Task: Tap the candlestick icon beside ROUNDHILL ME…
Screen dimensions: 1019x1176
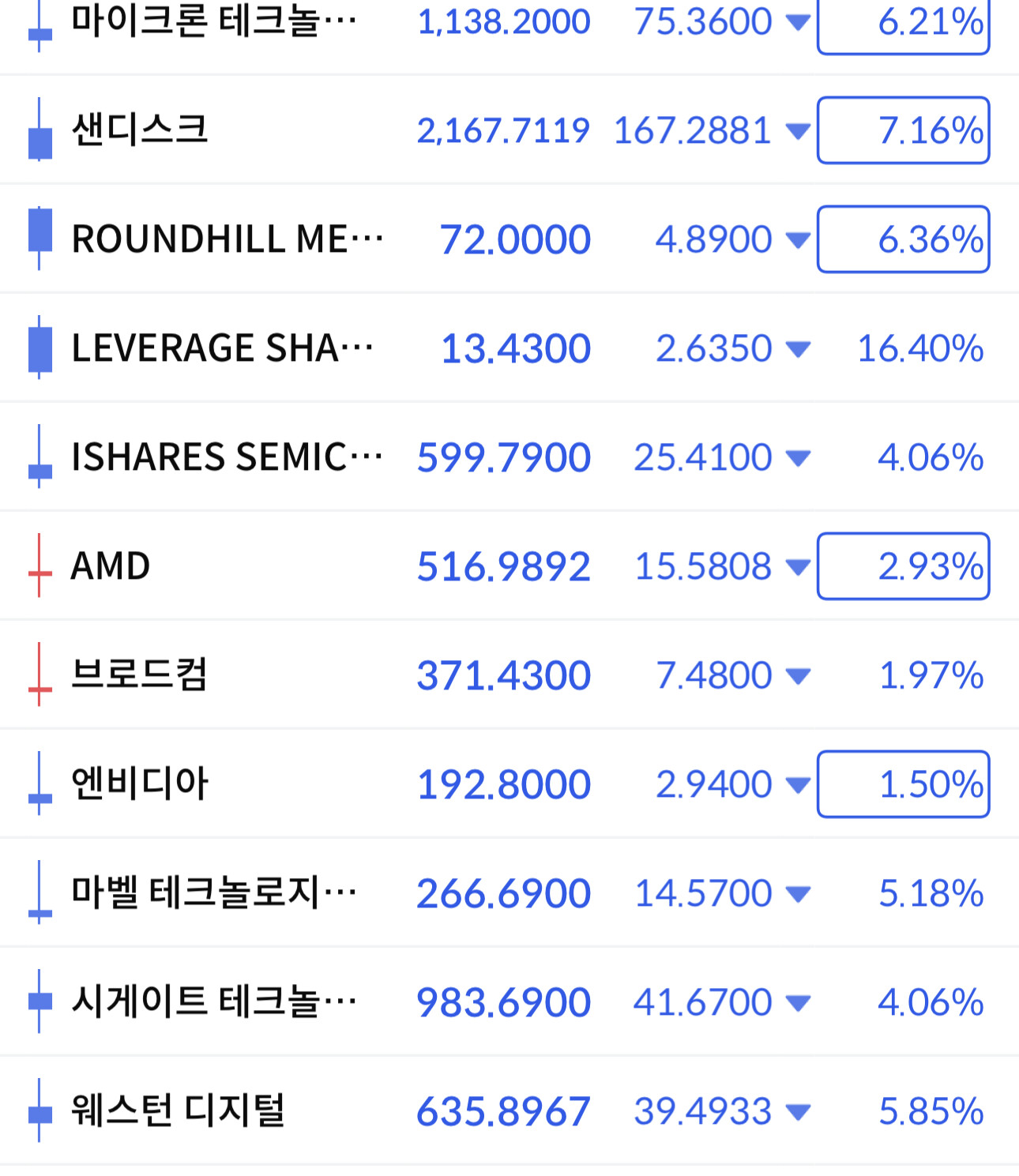Action: (x=39, y=239)
